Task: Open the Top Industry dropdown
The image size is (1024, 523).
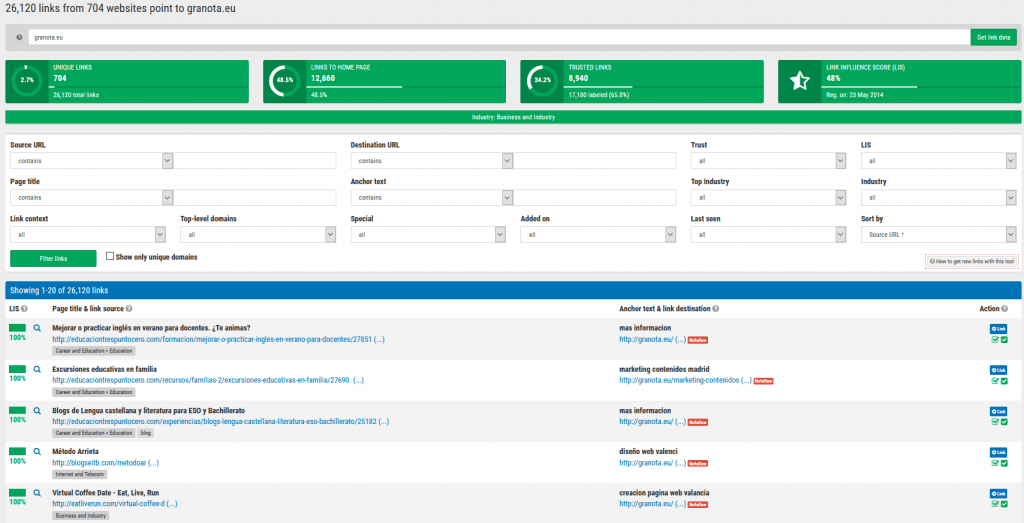Action: point(769,197)
